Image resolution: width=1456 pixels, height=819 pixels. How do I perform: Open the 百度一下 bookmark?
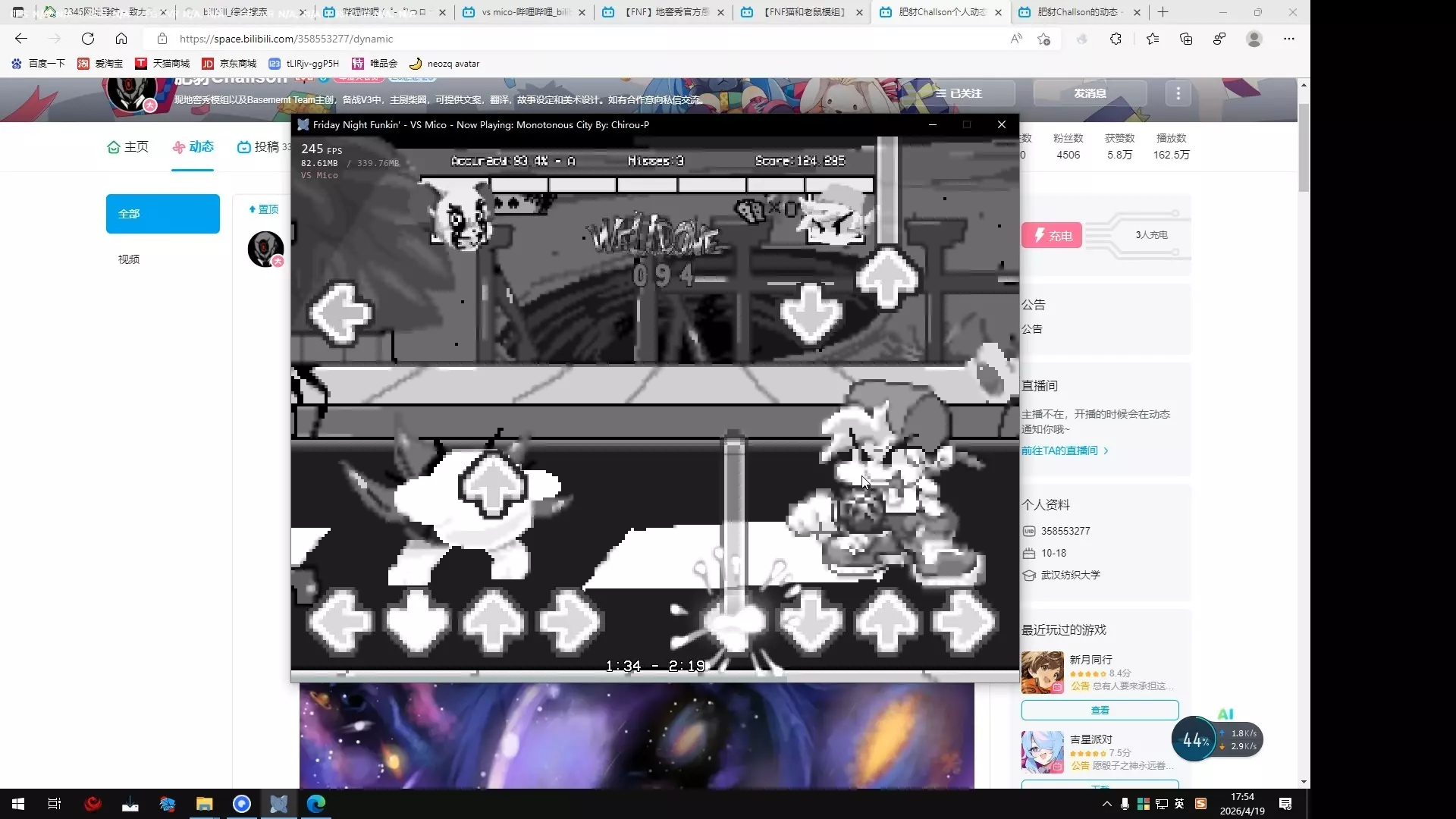point(38,64)
